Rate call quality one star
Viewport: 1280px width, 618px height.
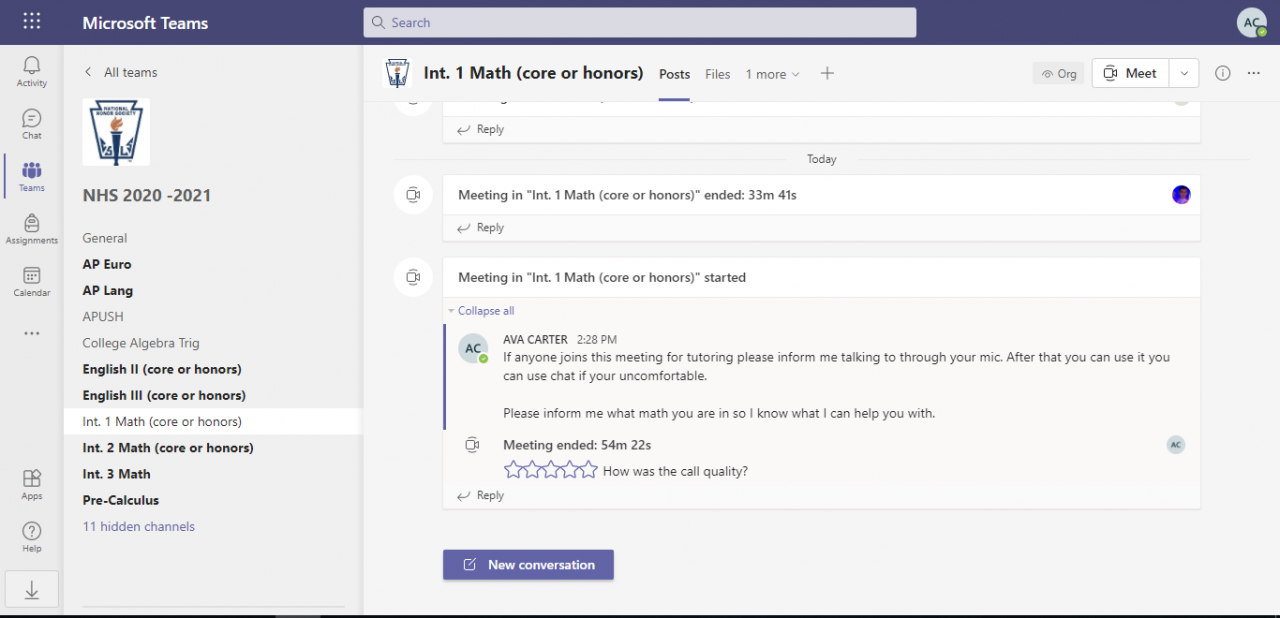pyautogui.click(x=513, y=470)
